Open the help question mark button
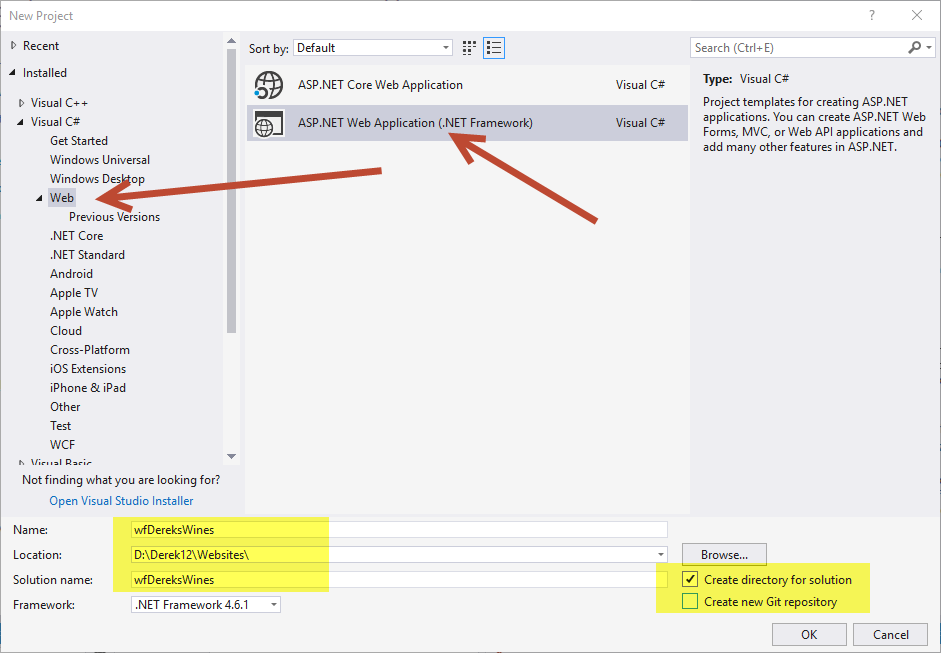Screen dimensions: 941x653 872,16
